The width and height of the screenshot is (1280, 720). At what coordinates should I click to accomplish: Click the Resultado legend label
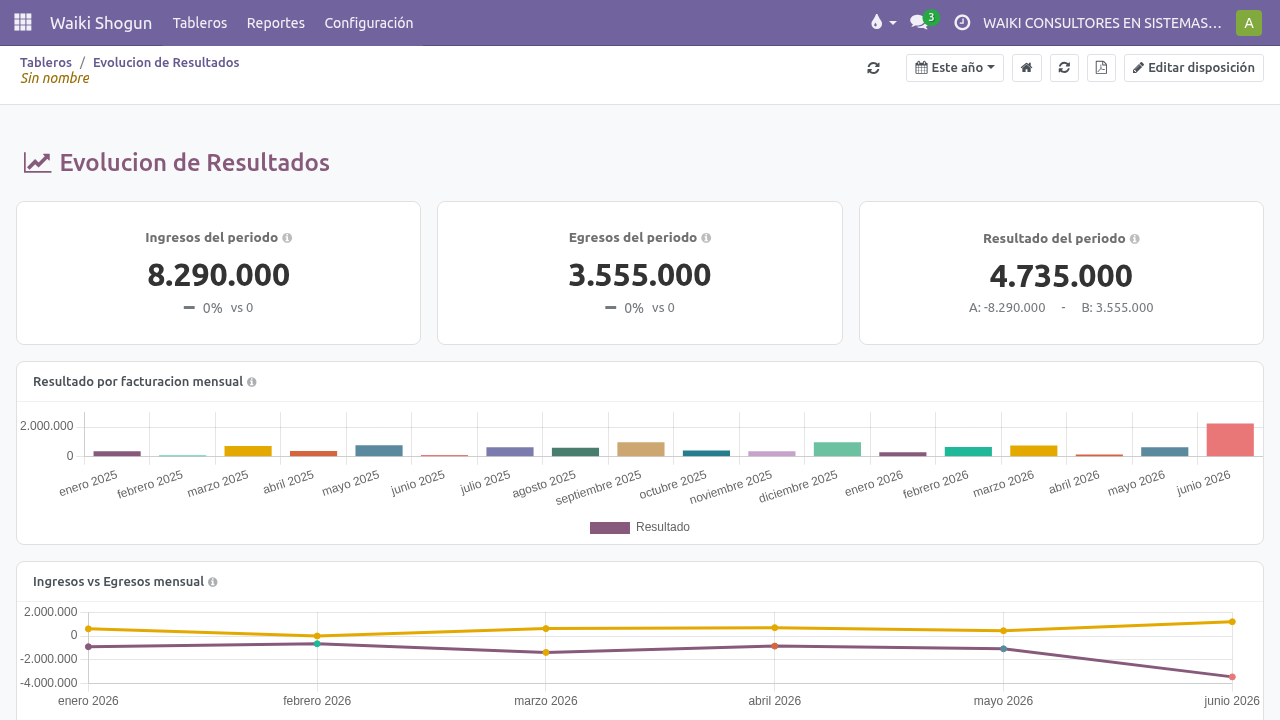[663, 527]
